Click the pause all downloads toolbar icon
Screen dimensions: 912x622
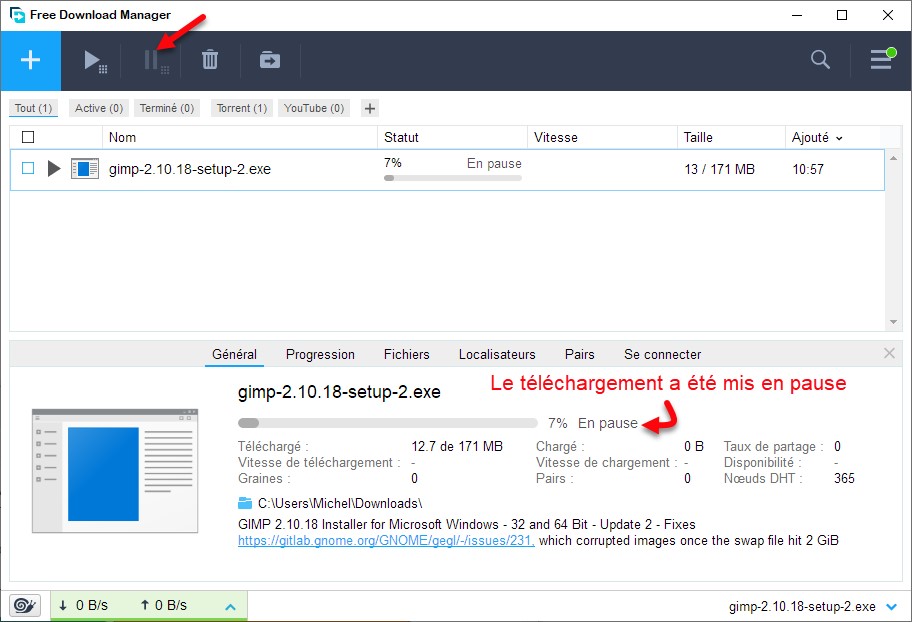153,60
